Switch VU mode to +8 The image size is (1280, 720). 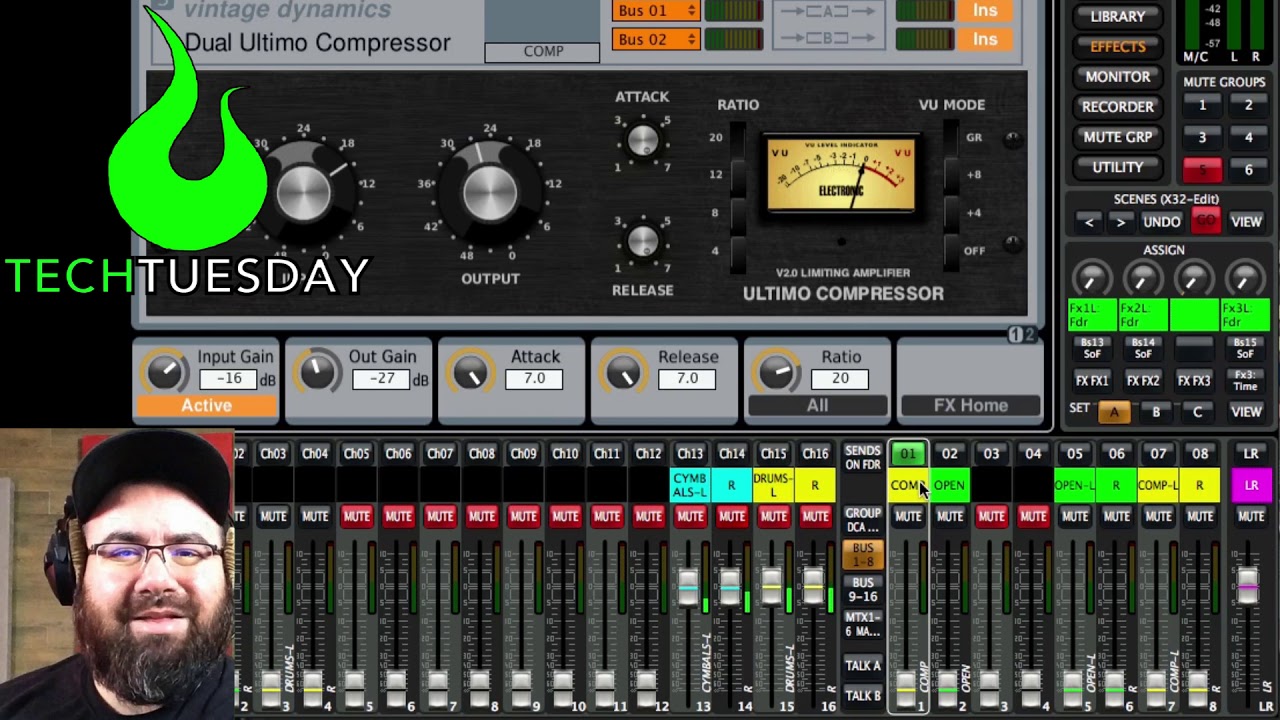[x=950, y=175]
